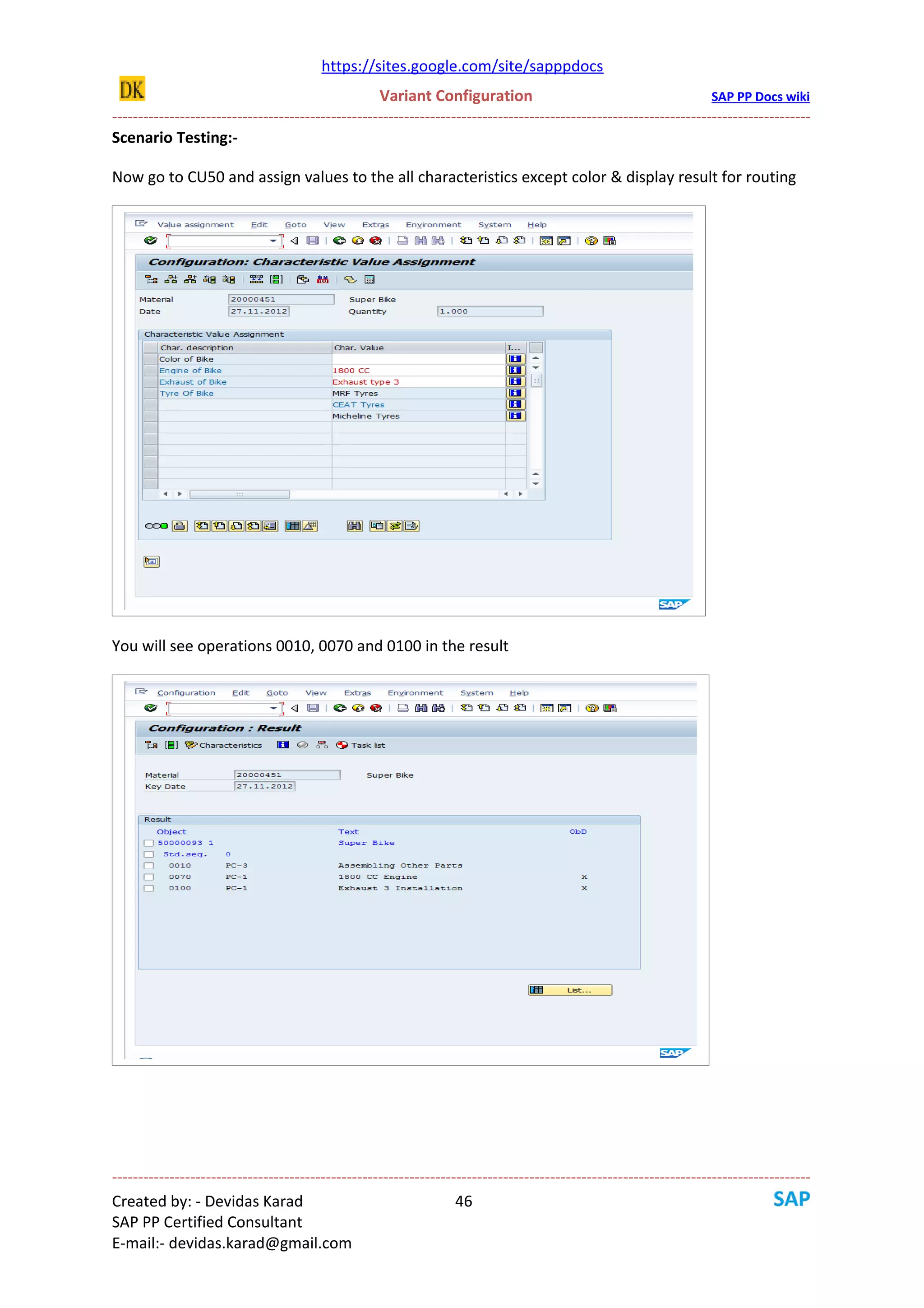Click Save icon in Value Assignment toolbar
This screenshot has width=924, height=1308.
313,241
